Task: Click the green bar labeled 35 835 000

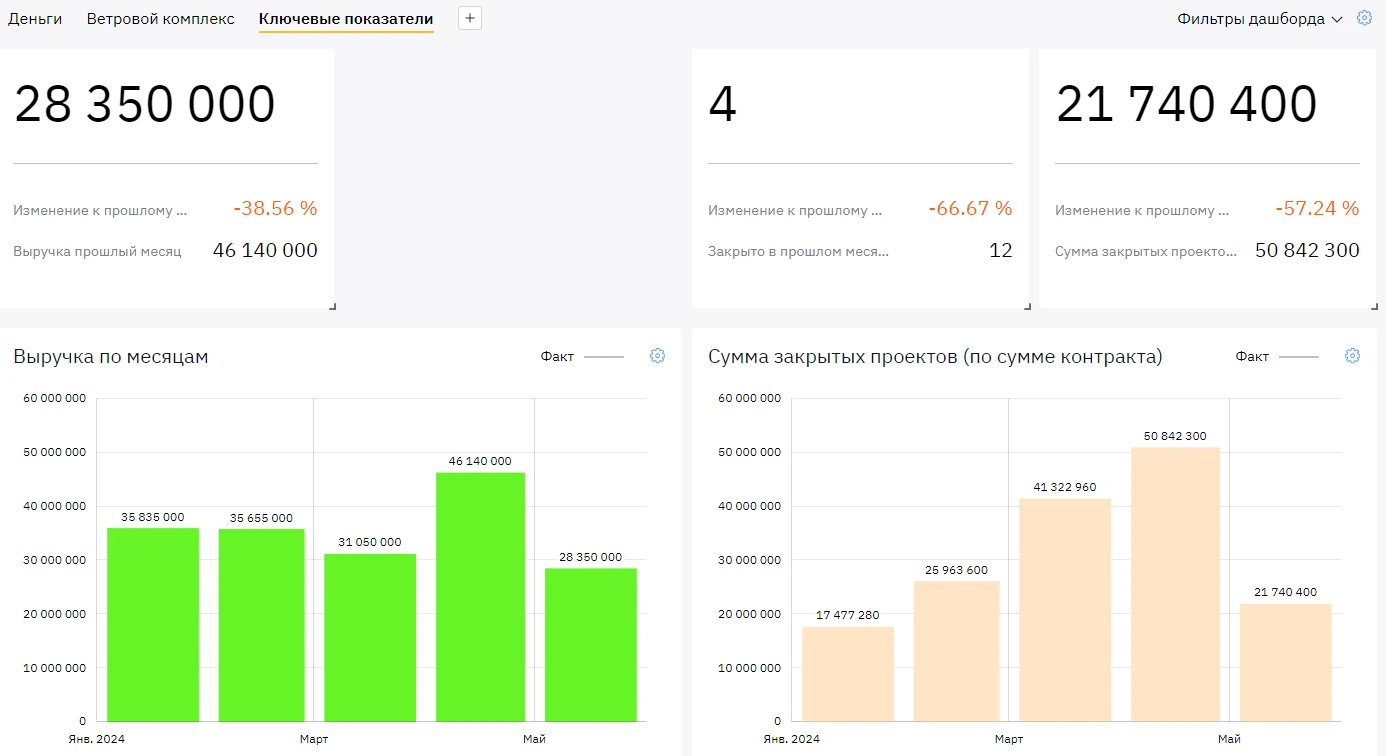Action: coord(153,624)
